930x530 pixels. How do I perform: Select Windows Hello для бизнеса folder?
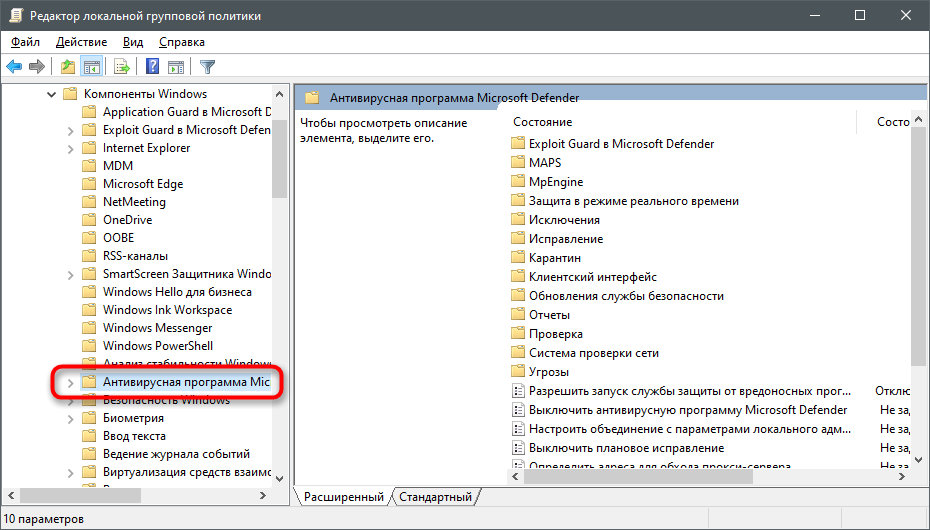(x=167, y=292)
